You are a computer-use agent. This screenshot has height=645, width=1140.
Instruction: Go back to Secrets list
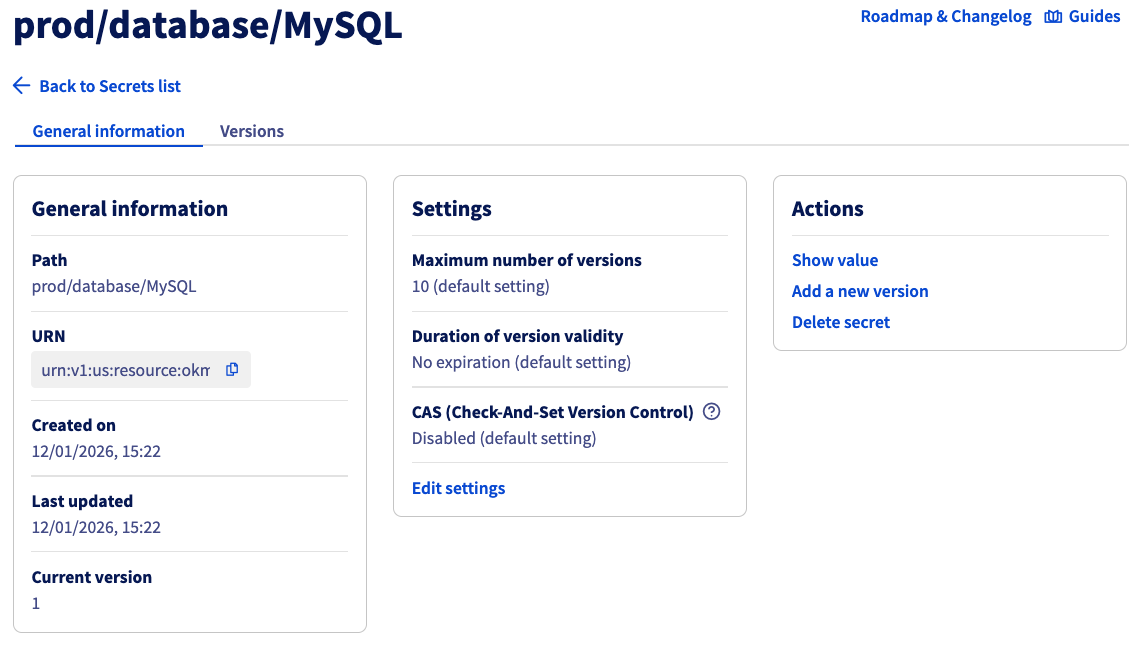pos(110,86)
